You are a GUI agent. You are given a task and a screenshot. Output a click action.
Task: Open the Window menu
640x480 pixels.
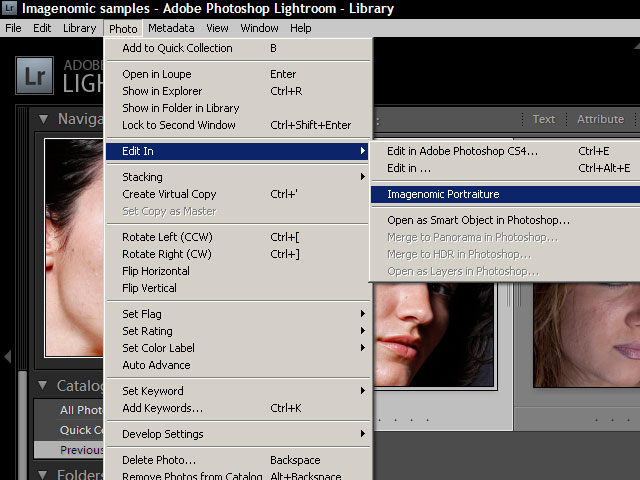point(259,28)
